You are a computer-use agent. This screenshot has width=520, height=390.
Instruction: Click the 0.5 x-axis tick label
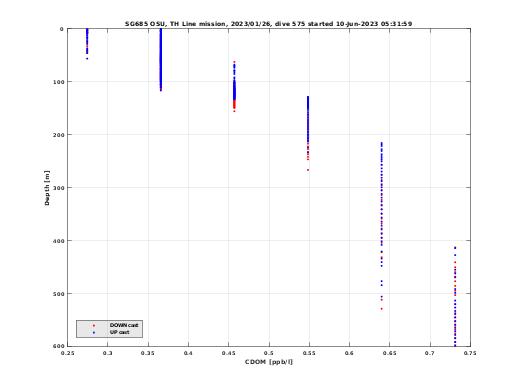(269, 353)
